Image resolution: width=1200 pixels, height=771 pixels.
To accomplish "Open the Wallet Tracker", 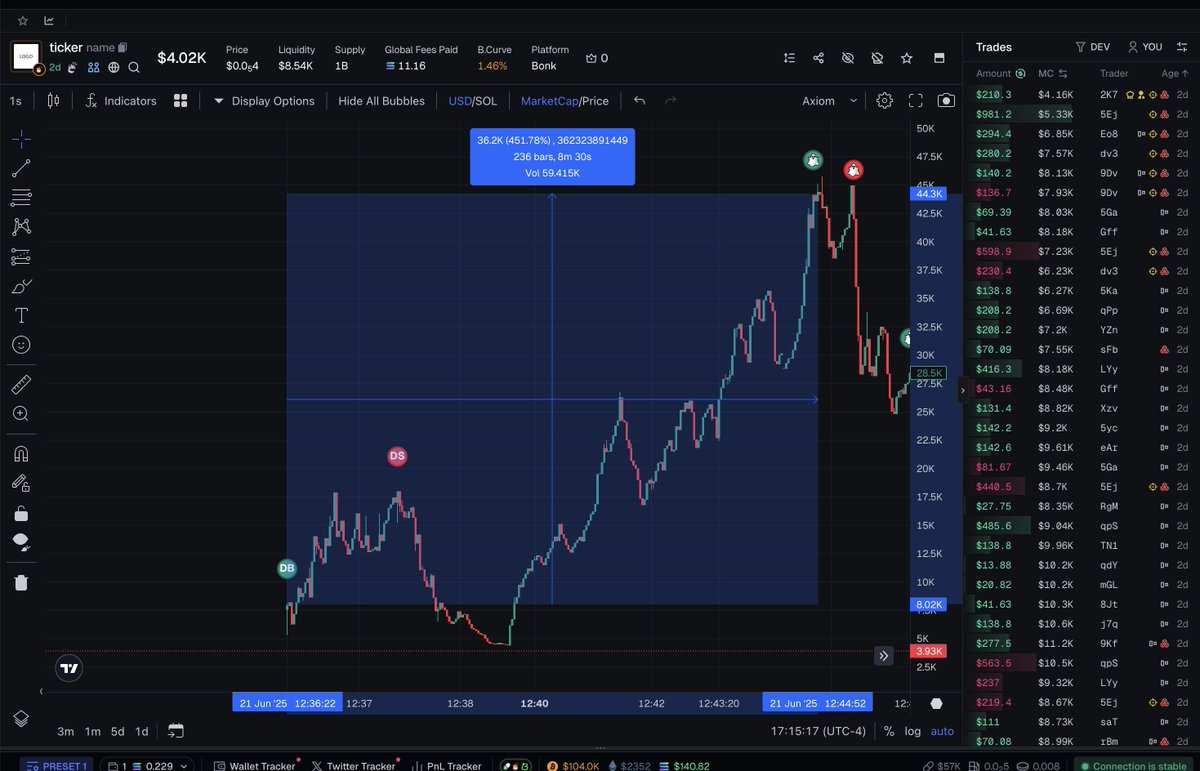I will point(254,765).
